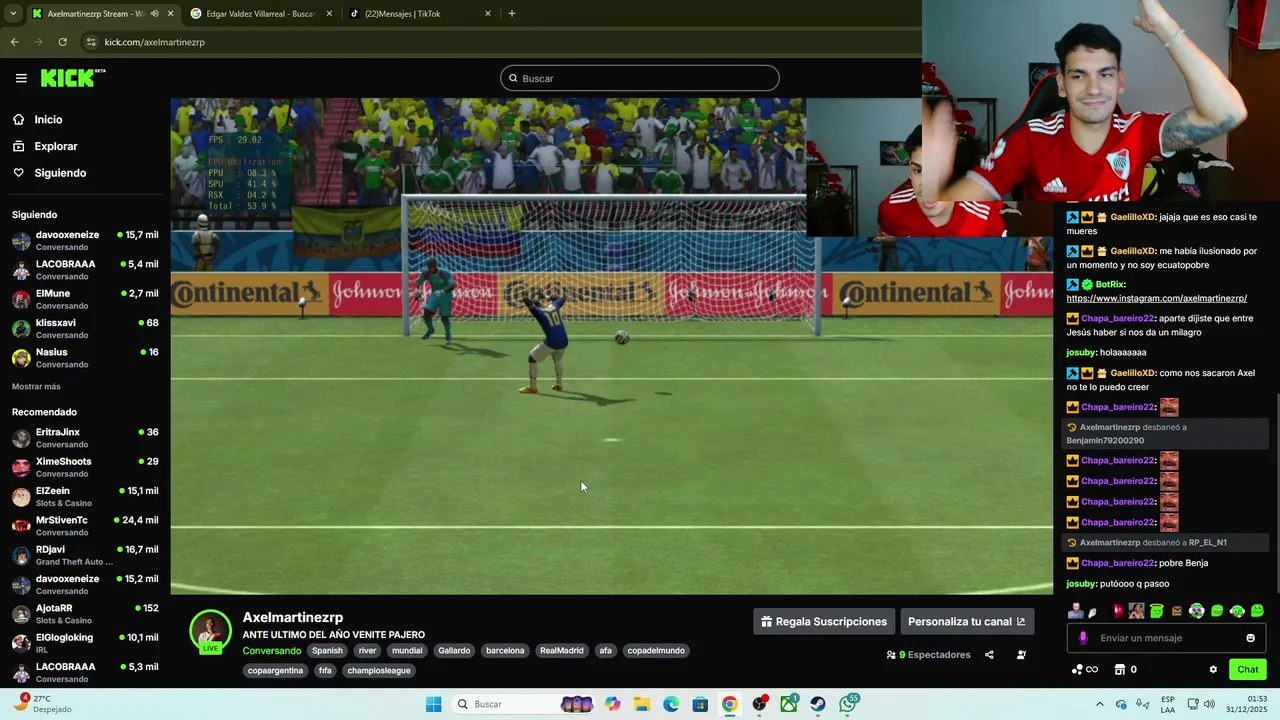Click the Buscar search field on Kick
Image resolution: width=1280 pixels, height=720 pixels.
pos(640,78)
